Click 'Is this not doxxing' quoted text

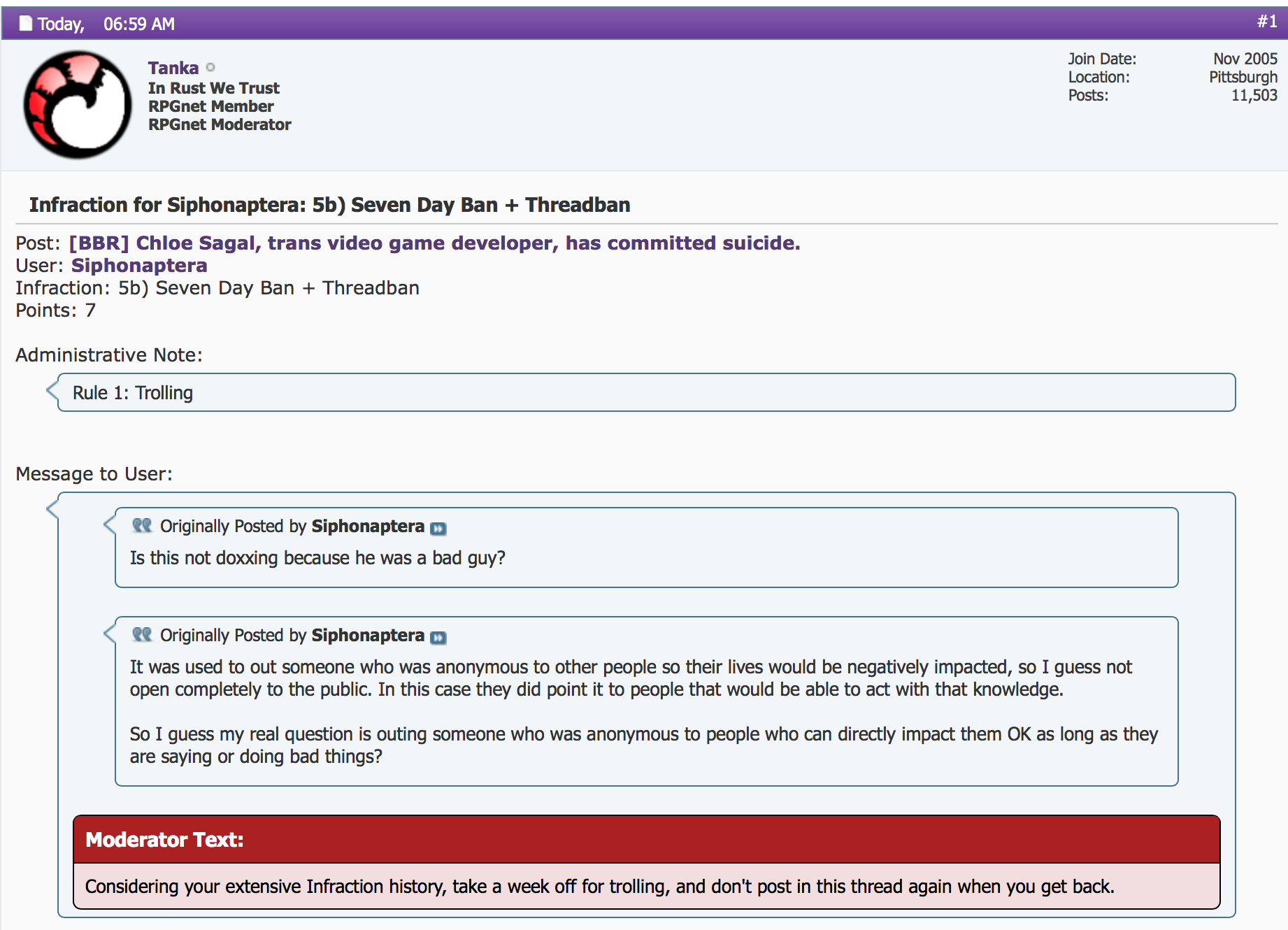click(x=317, y=558)
